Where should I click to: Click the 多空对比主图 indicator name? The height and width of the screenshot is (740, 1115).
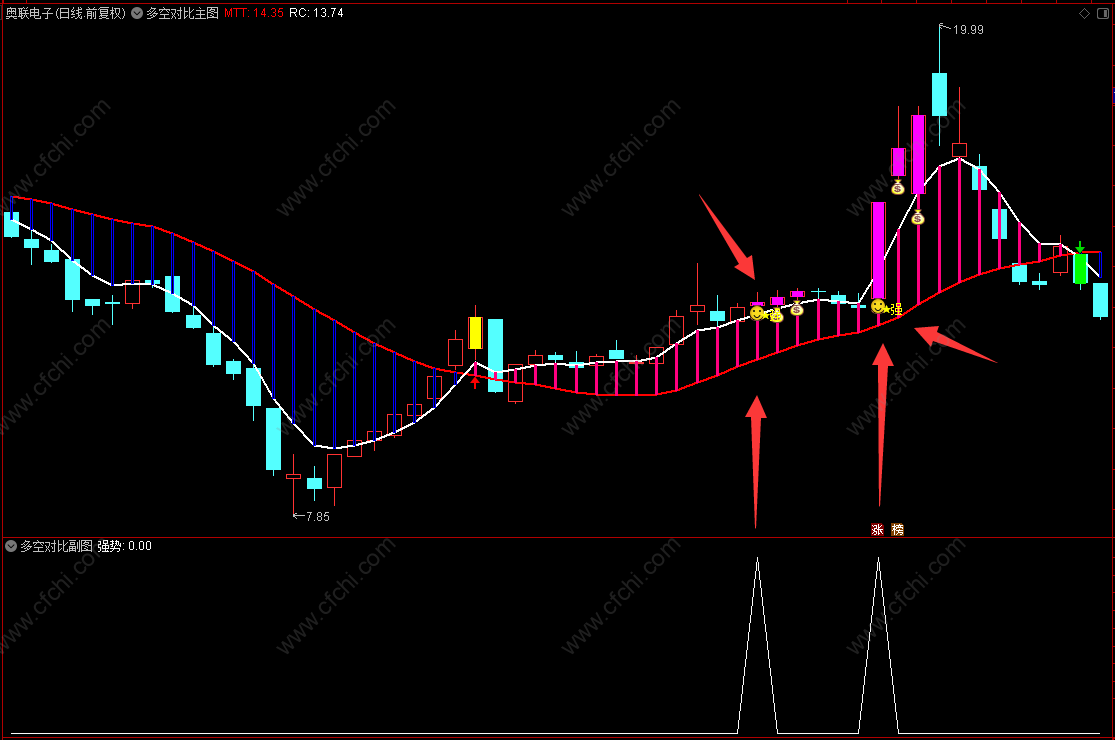coord(183,13)
